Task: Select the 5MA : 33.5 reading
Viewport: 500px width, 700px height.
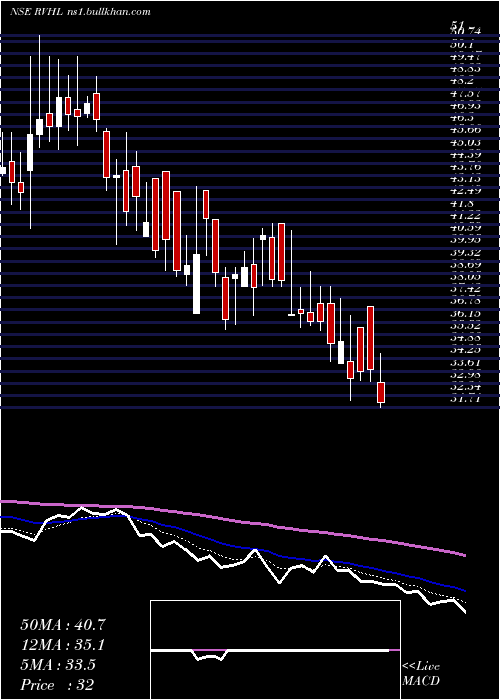Action: tap(58, 665)
